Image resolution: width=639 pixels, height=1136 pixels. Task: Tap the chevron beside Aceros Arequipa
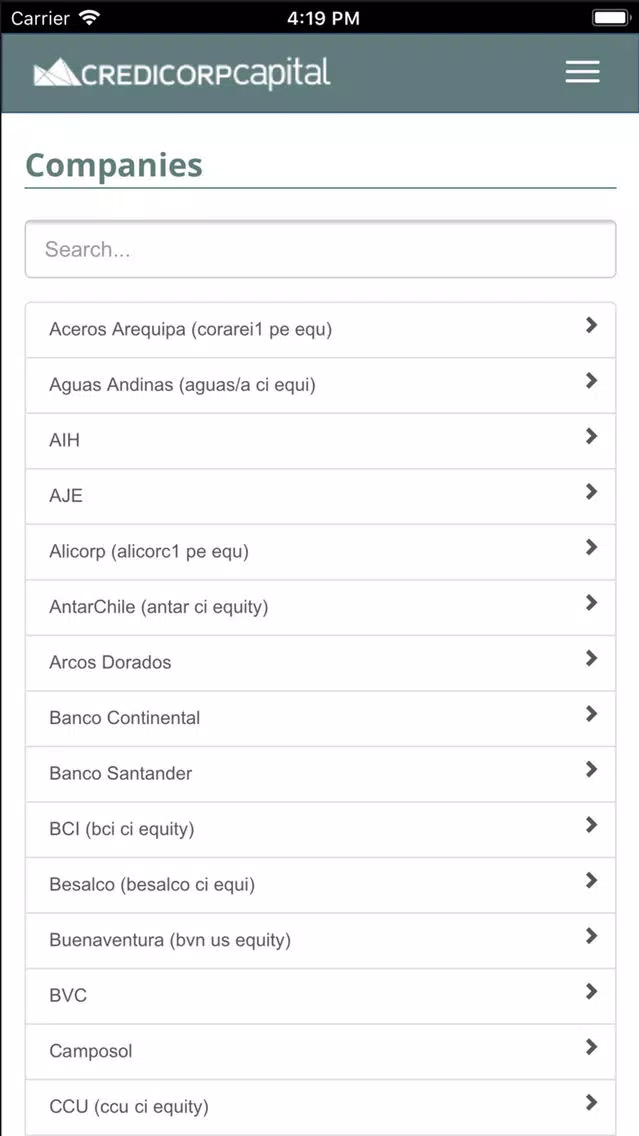591,325
